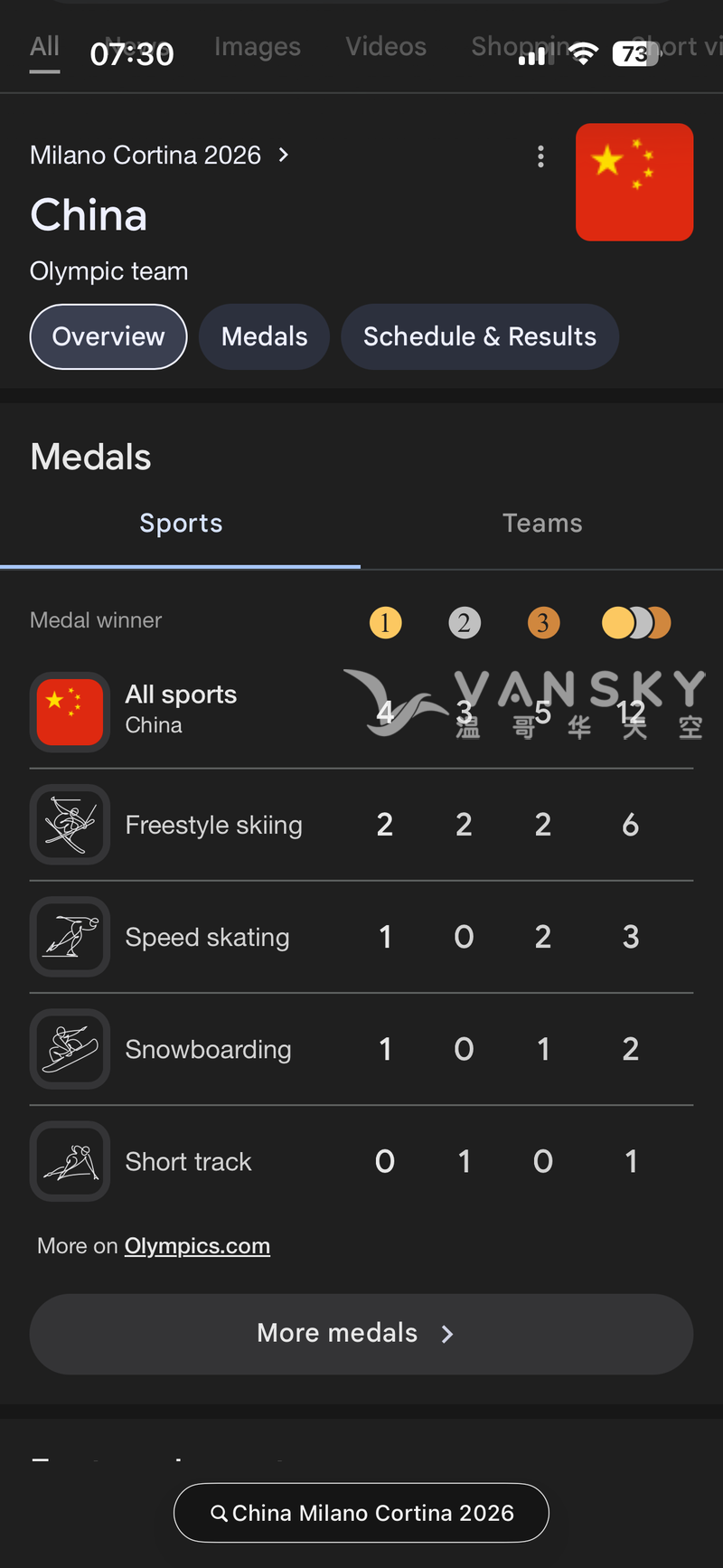Tap the China flag icon beside All sports
The image size is (723, 1568).
click(x=70, y=712)
